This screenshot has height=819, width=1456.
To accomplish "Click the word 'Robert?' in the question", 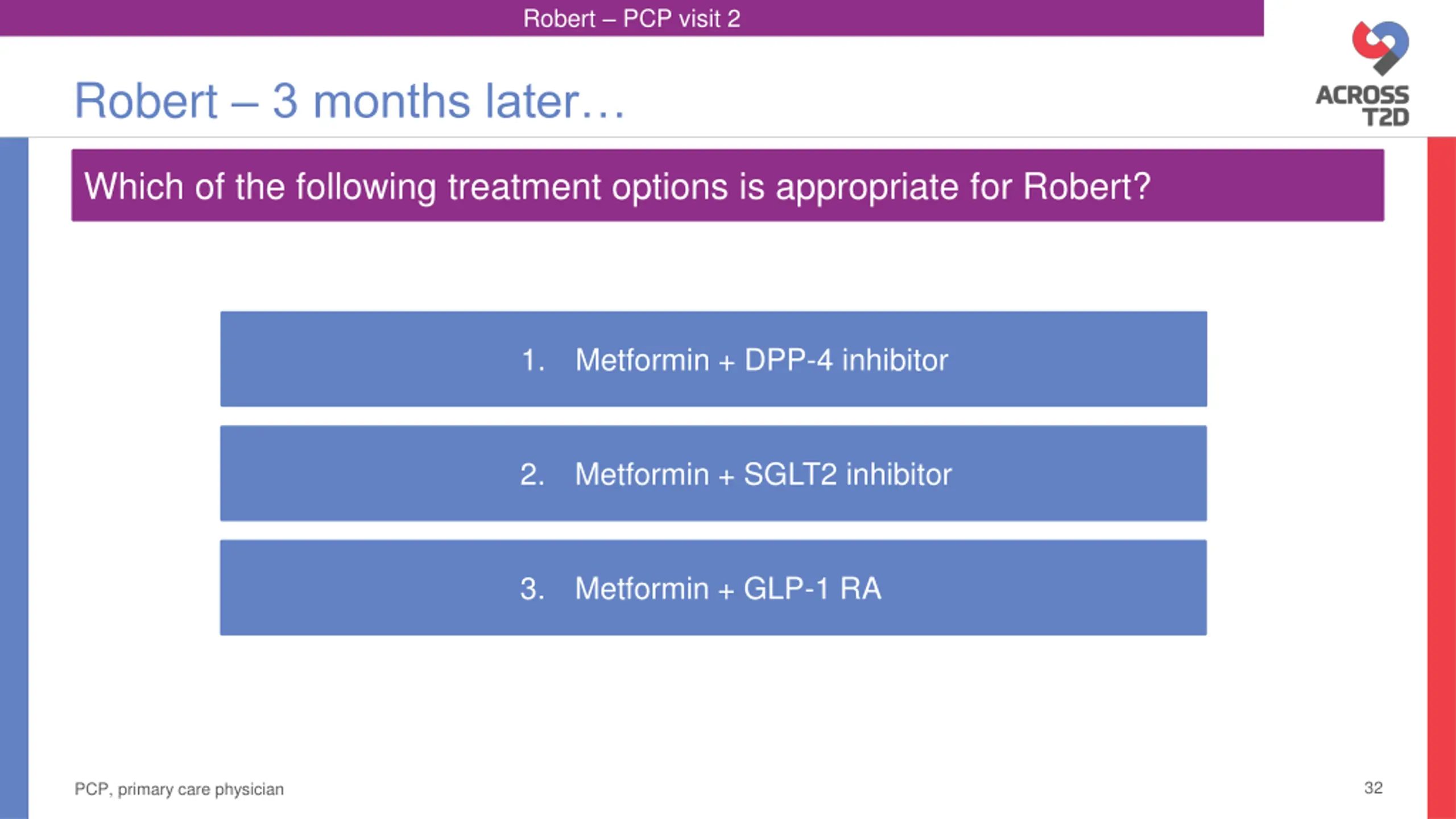I will [x=1087, y=187].
